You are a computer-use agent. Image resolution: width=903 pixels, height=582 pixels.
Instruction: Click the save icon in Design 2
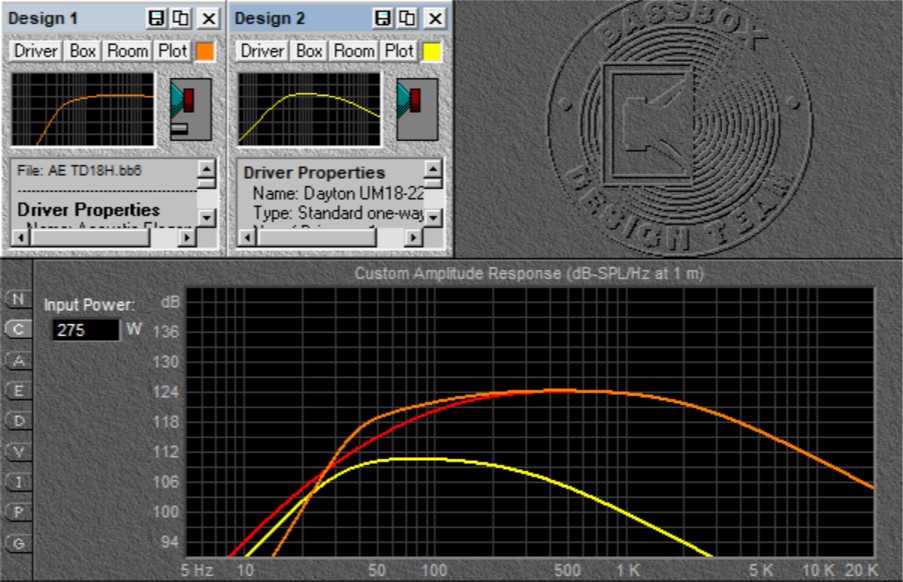pos(383,18)
